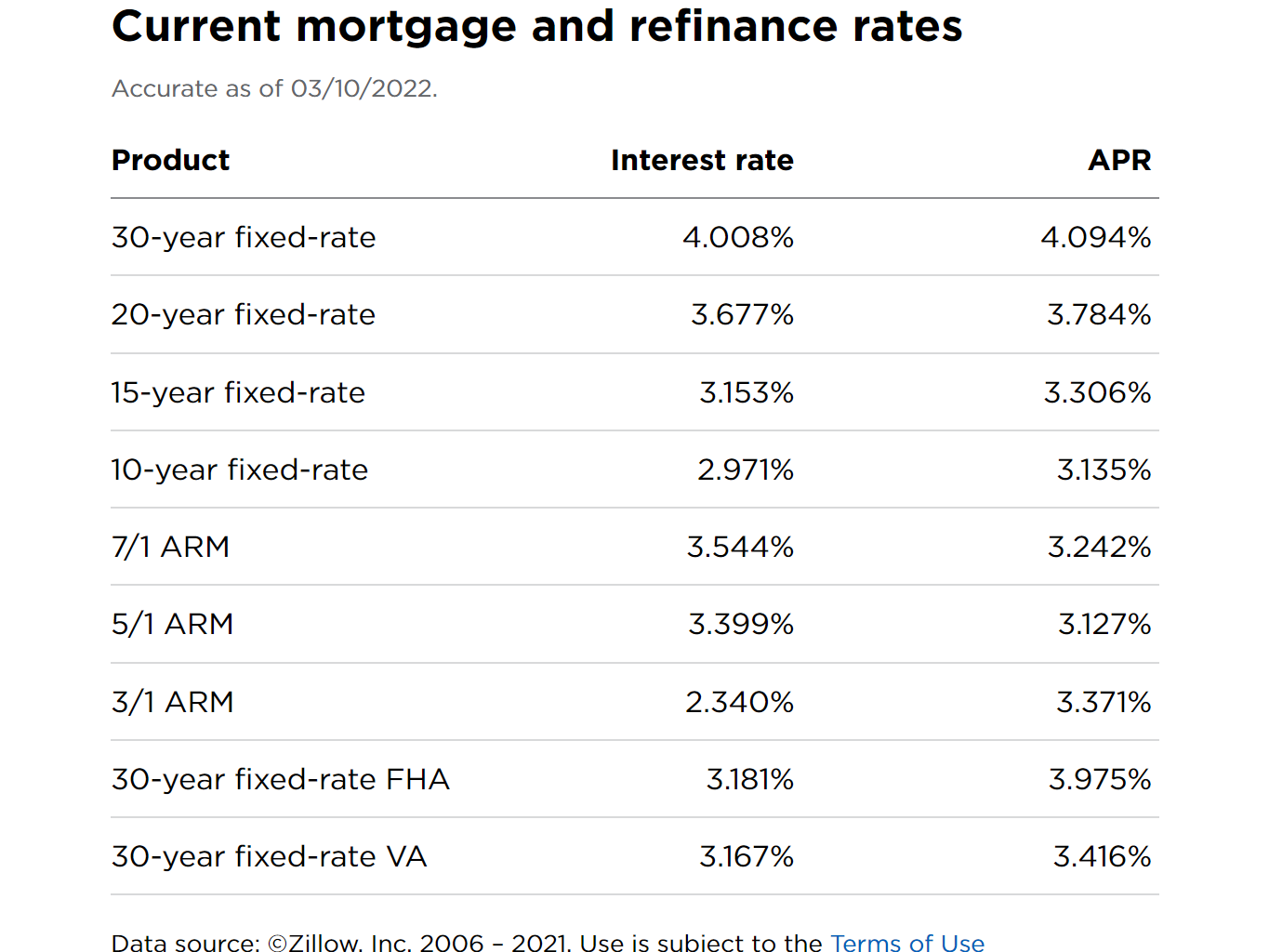The width and height of the screenshot is (1269, 952).
Task: Select the 30-year fixed-rate VA label
Action: (269, 856)
